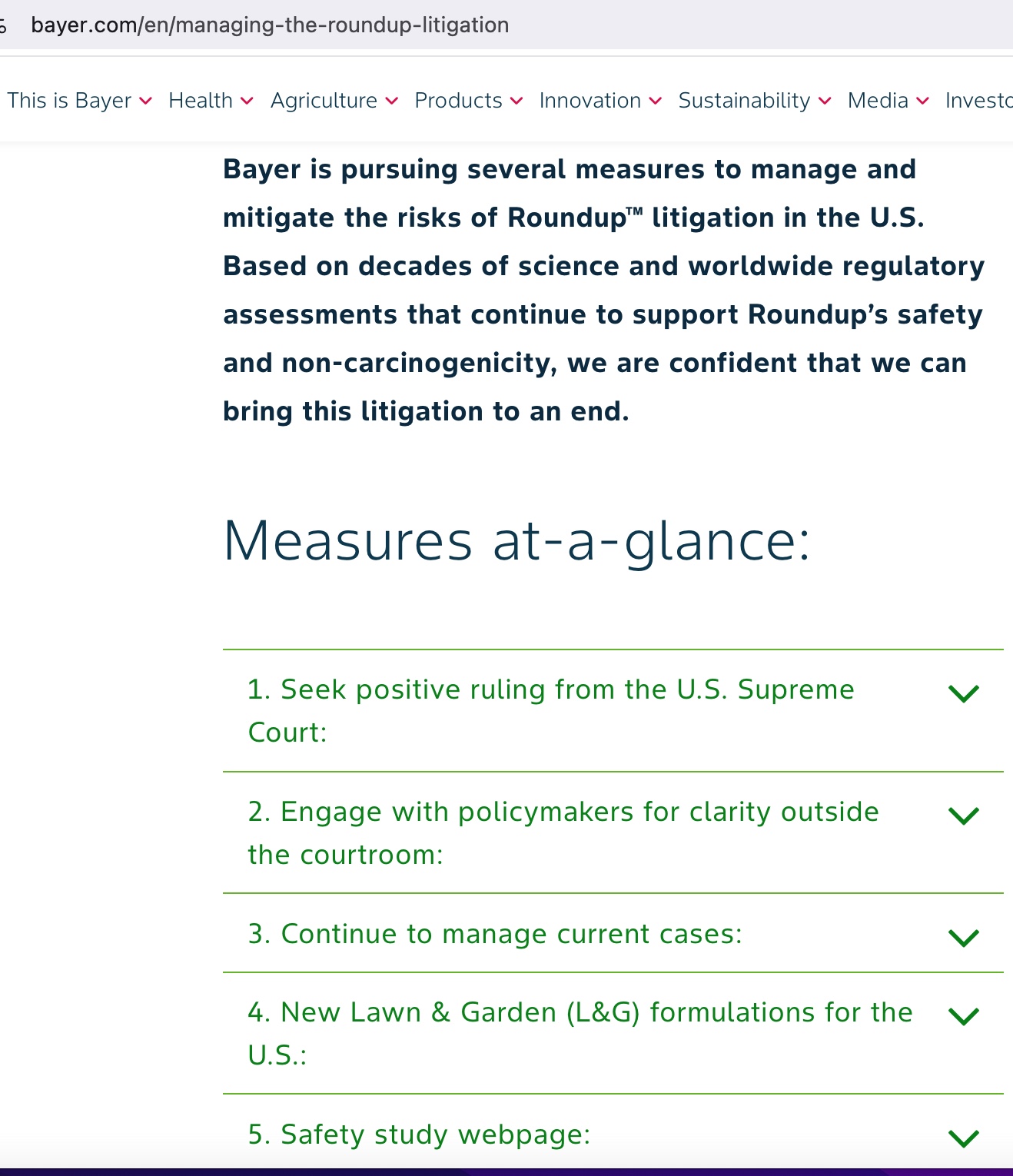The height and width of the screenshot is (1176, 1013).
Task: Expand the Safety study webpage chevron
Action: coord(963,1137)
